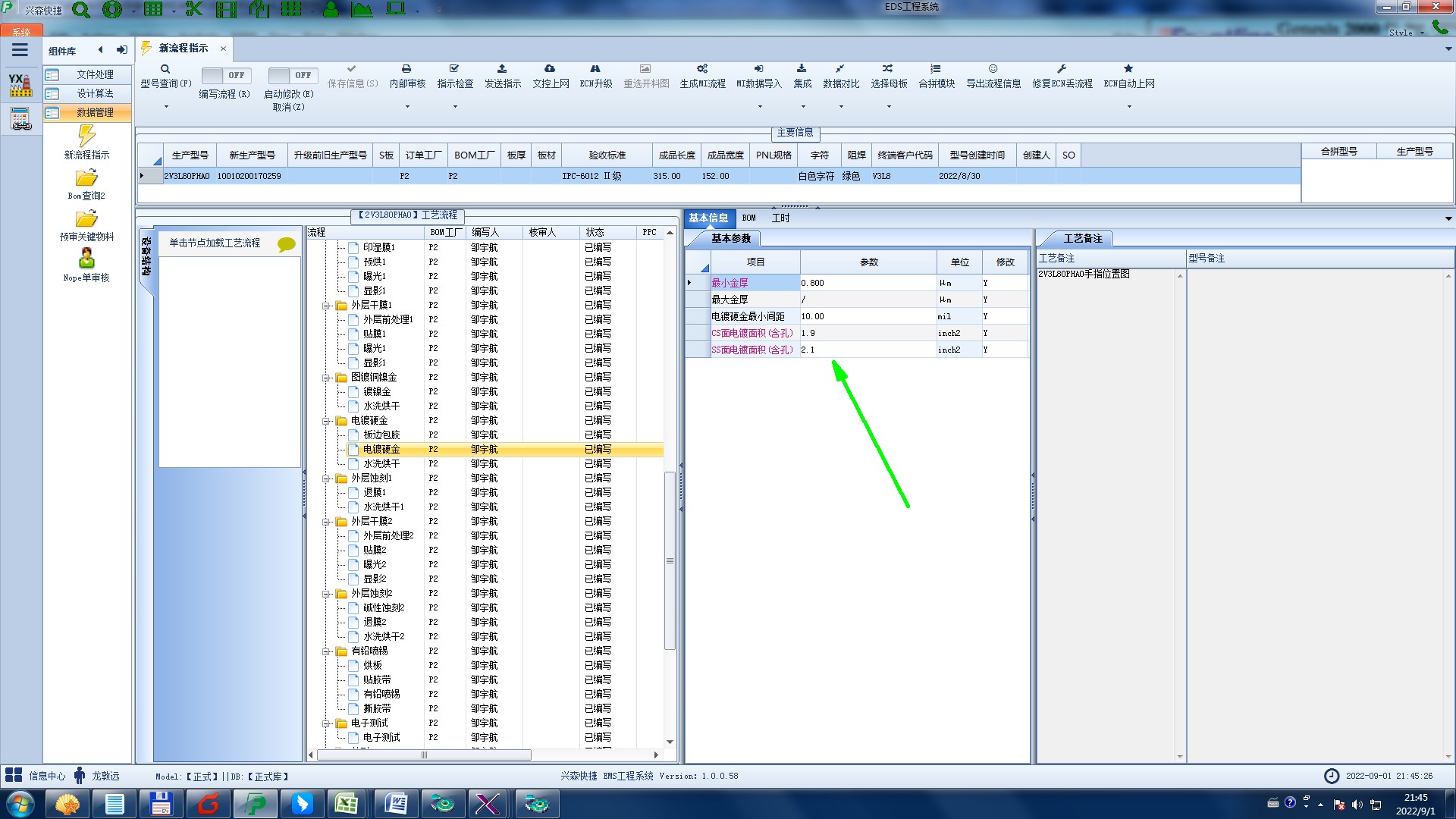
Task: Click the 数据对比 toolbar icon
Action: (840, 69)
